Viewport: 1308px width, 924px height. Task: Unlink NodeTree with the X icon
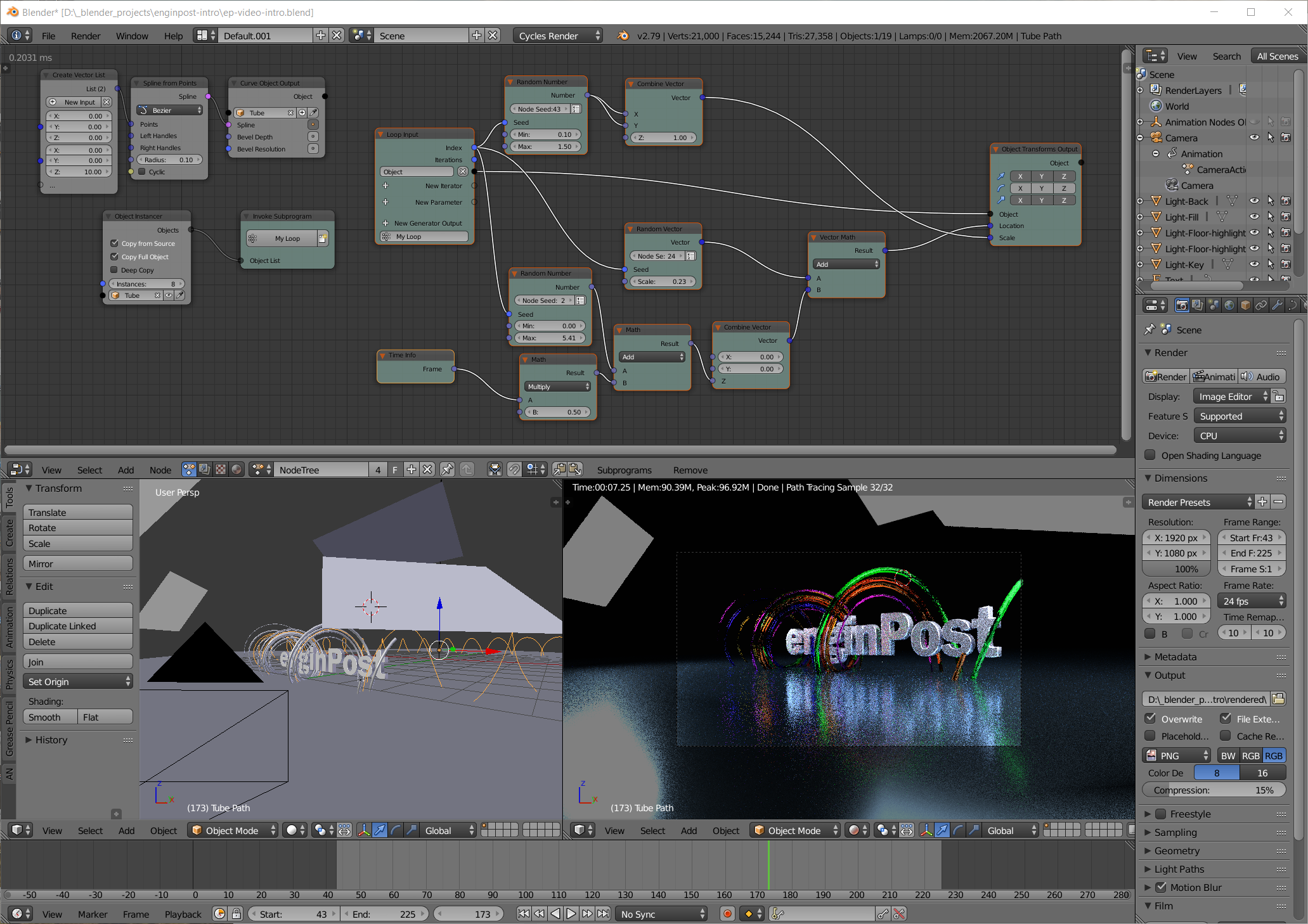pyautogui.click(x=428, y=469)
